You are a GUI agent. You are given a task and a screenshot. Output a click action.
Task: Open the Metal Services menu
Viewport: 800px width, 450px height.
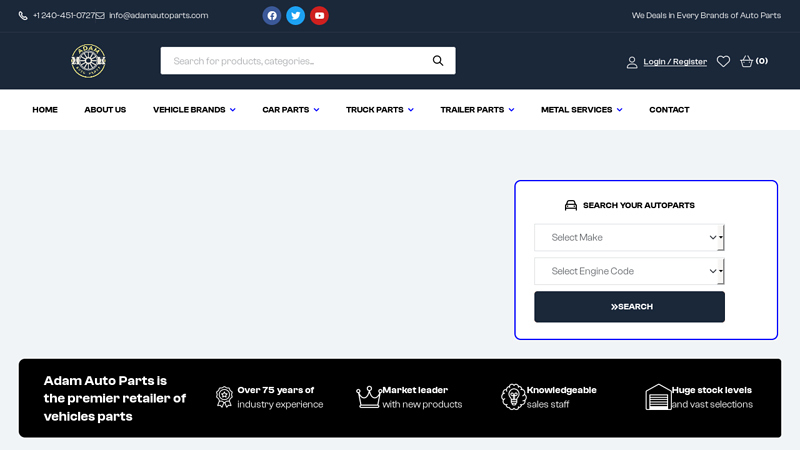click(581, 110)
